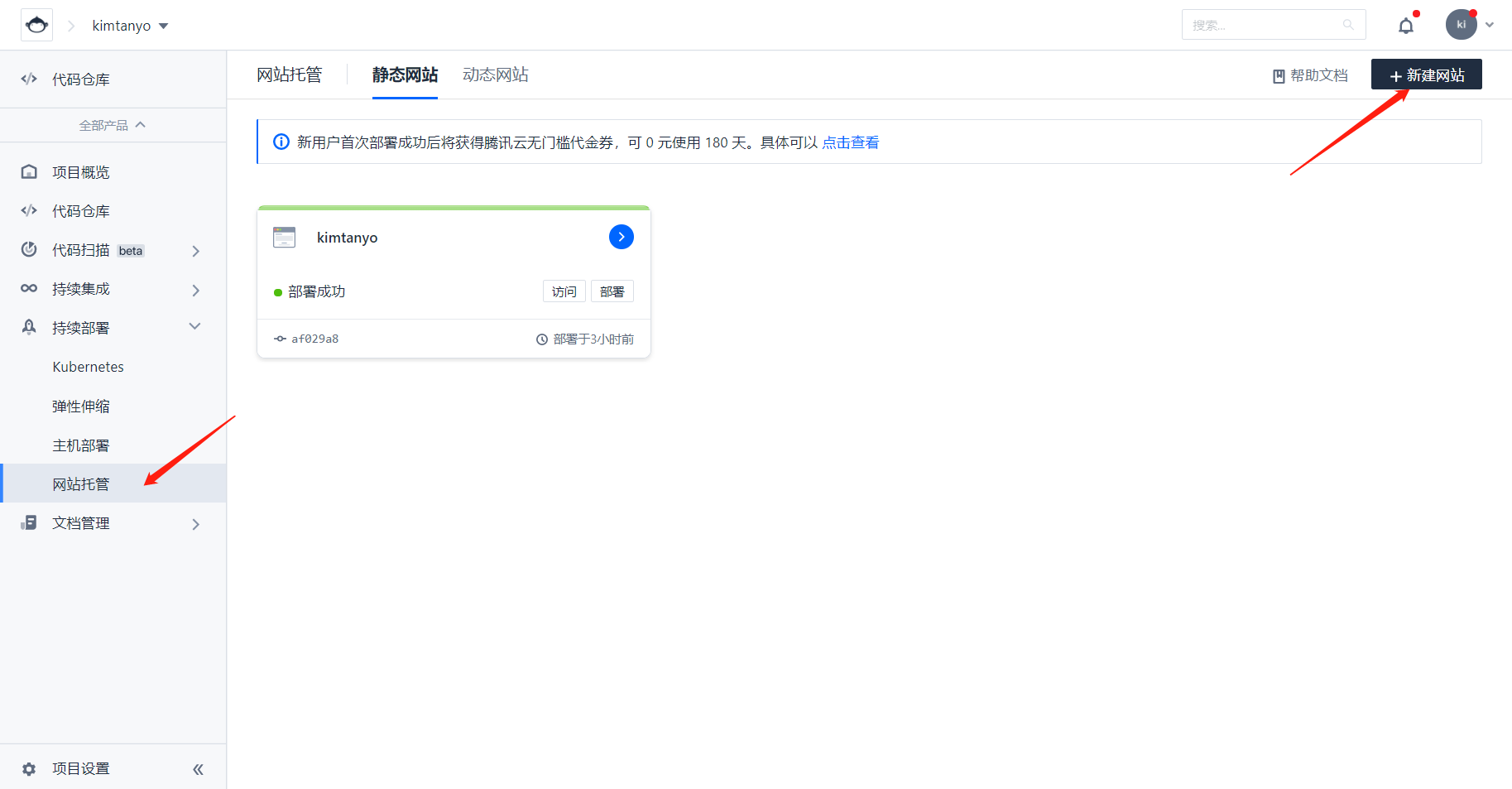Open the kimtanyo project dropdown
The width and height of the screenshot is (1512, 789).
130,26
